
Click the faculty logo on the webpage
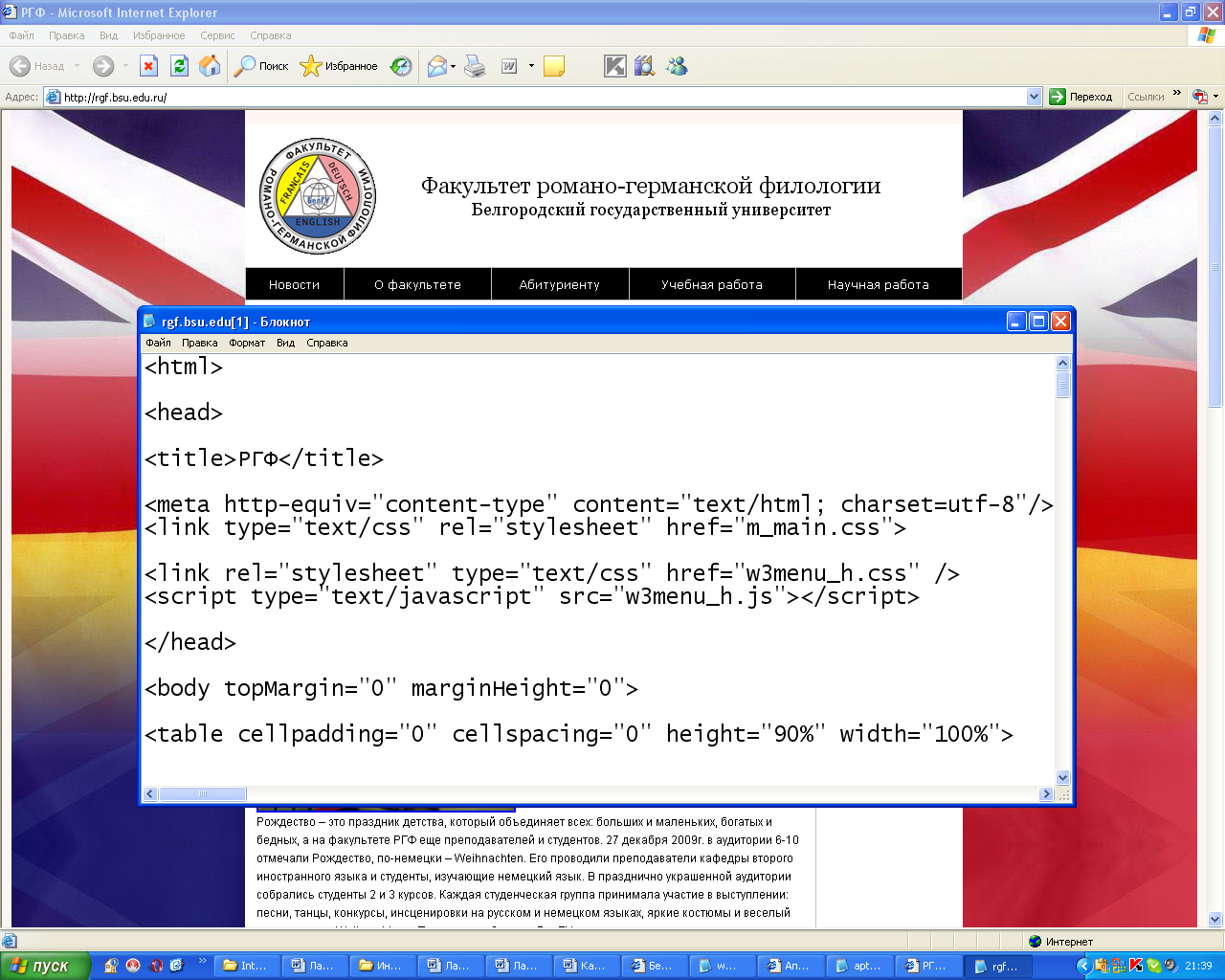point(318,196)
